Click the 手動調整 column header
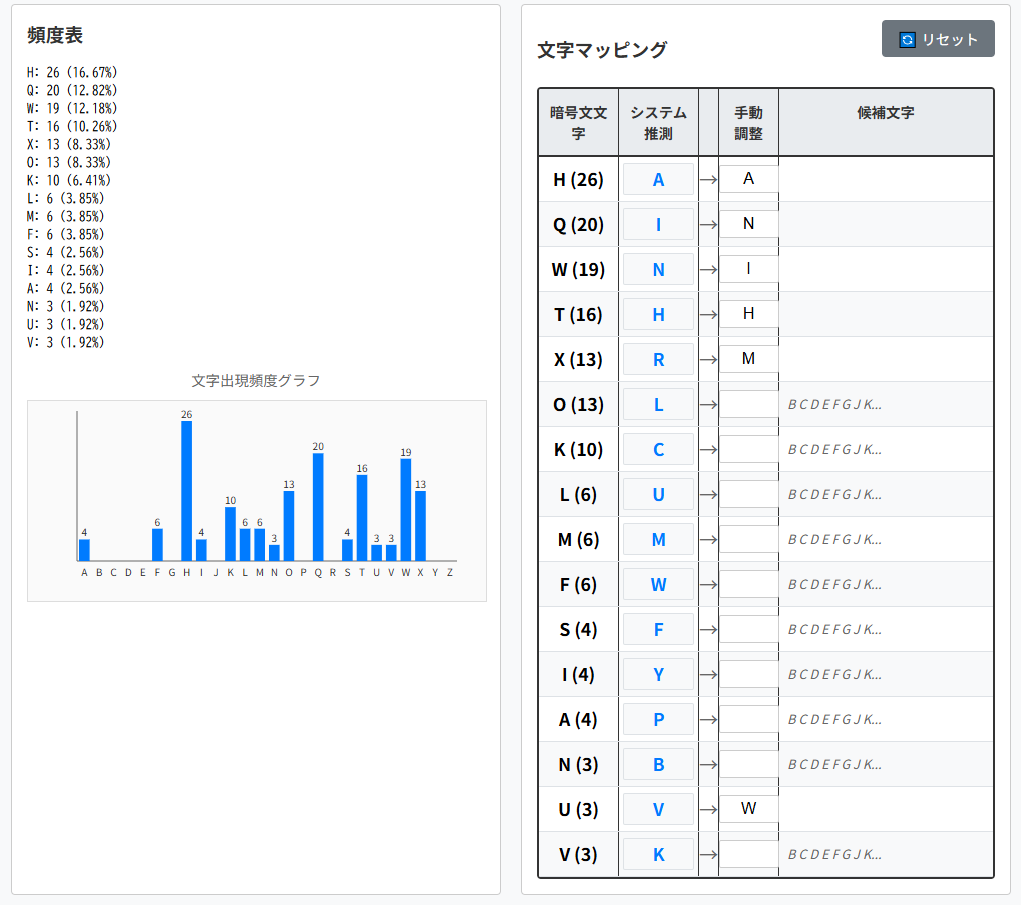This screenshot has width=1021, height=905. [x=748, y=123]
